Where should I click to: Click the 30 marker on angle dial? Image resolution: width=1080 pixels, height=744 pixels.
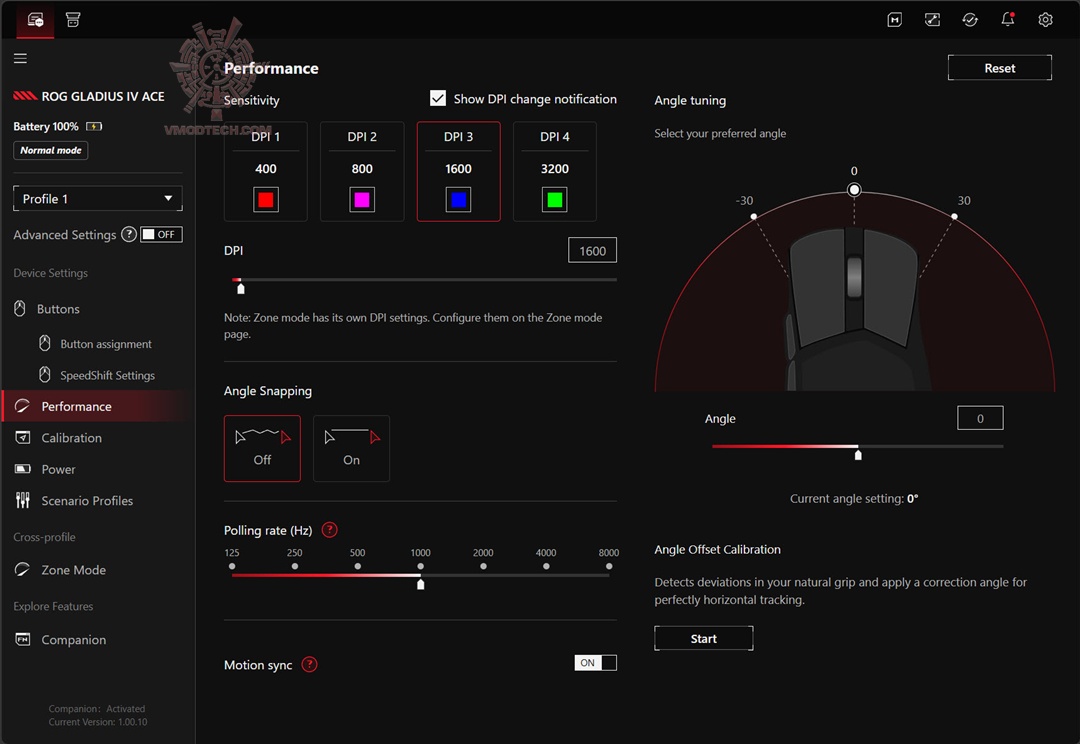tap(954, 216)
